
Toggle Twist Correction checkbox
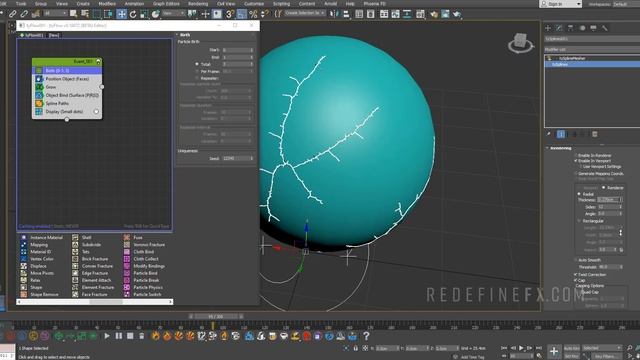[x=576, y=275]
